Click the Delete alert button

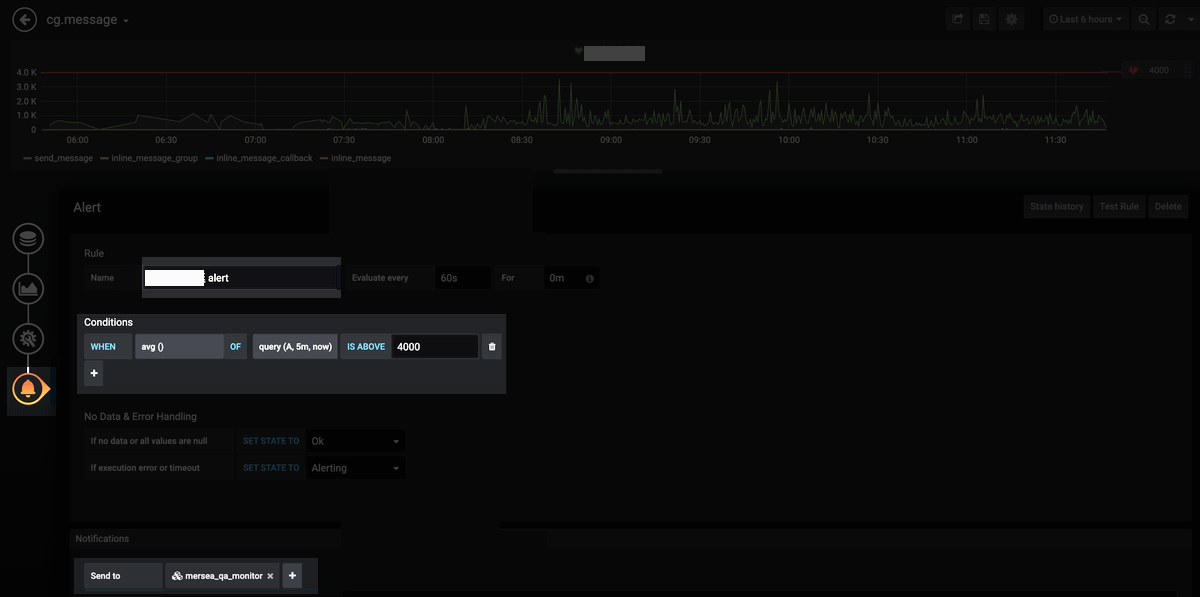[x=1168, y=206]
